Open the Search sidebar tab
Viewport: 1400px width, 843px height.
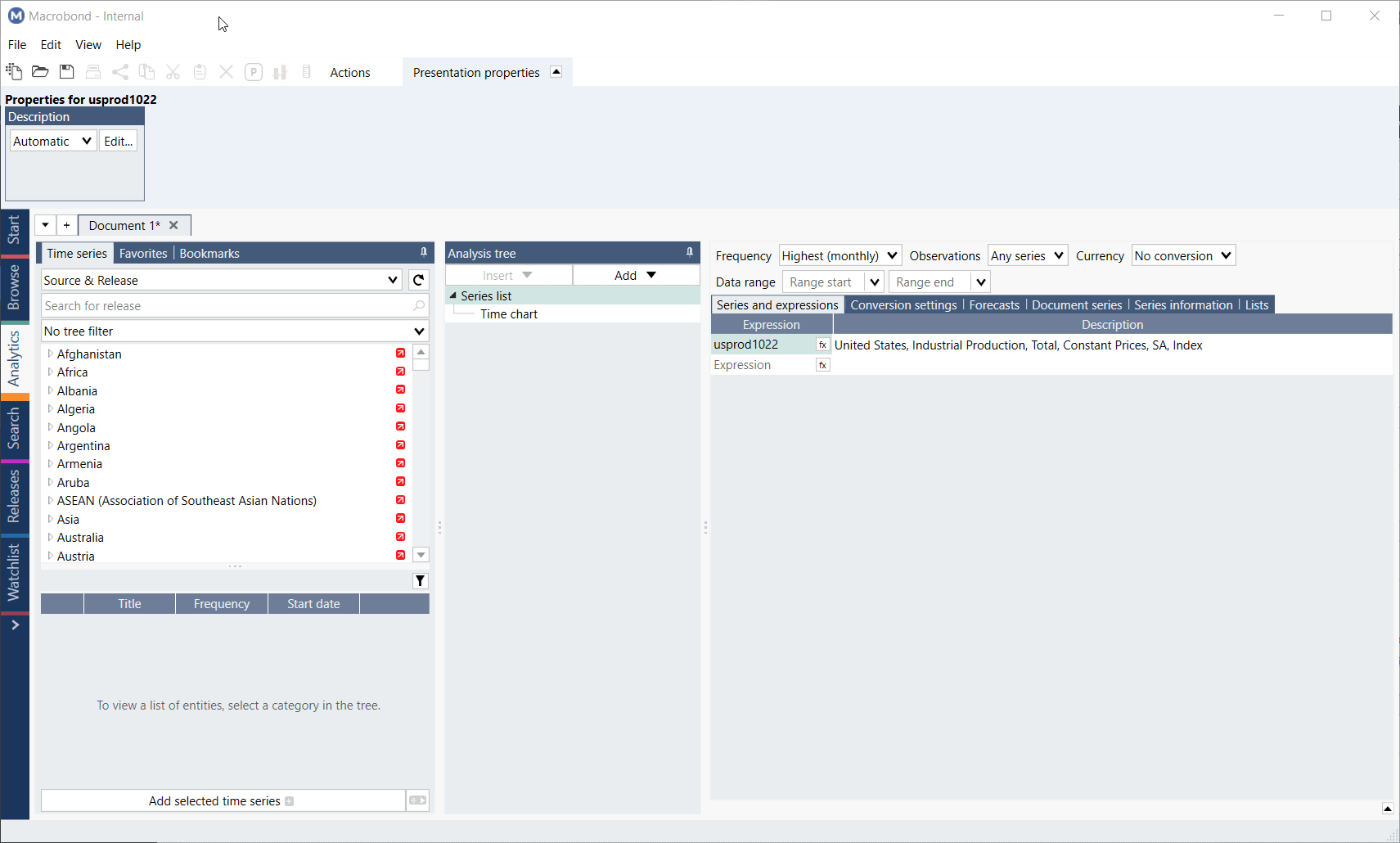pyautogui.click(x=14, y=429)
